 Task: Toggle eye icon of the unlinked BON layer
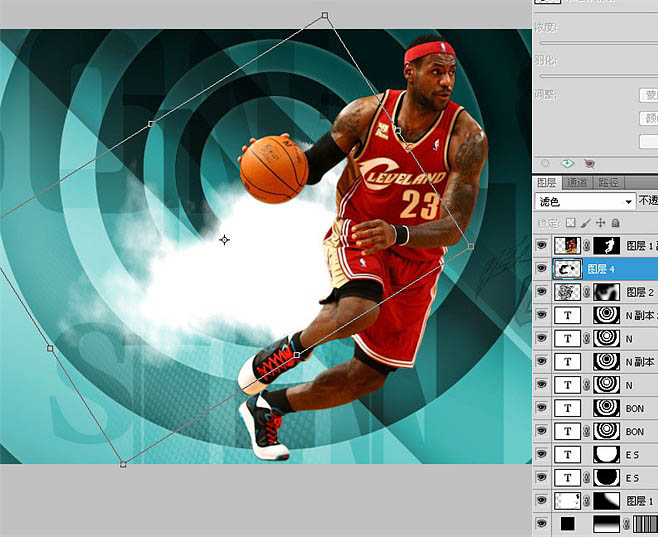tap(542, 408)
